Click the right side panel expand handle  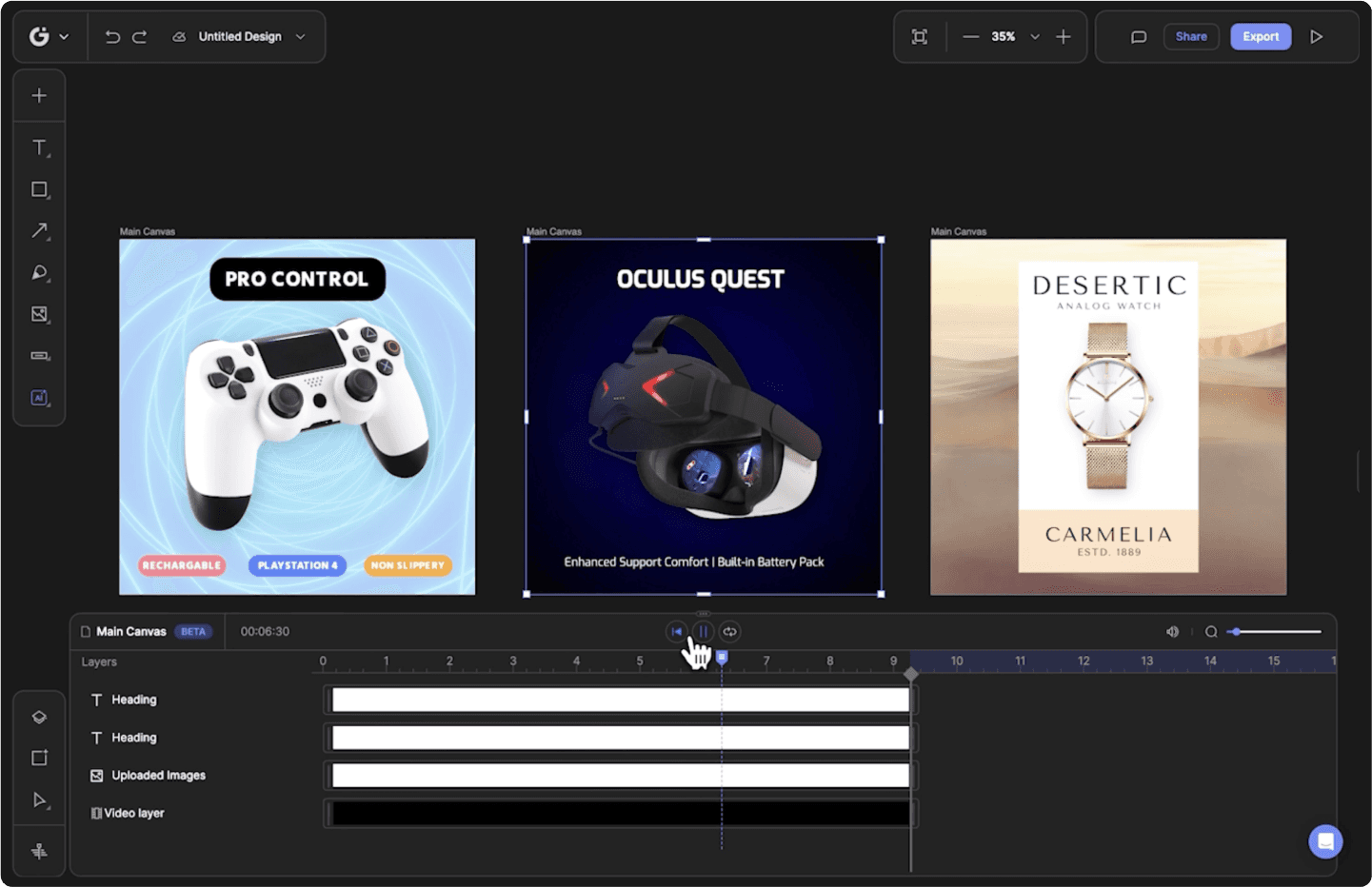[1359, 472]
